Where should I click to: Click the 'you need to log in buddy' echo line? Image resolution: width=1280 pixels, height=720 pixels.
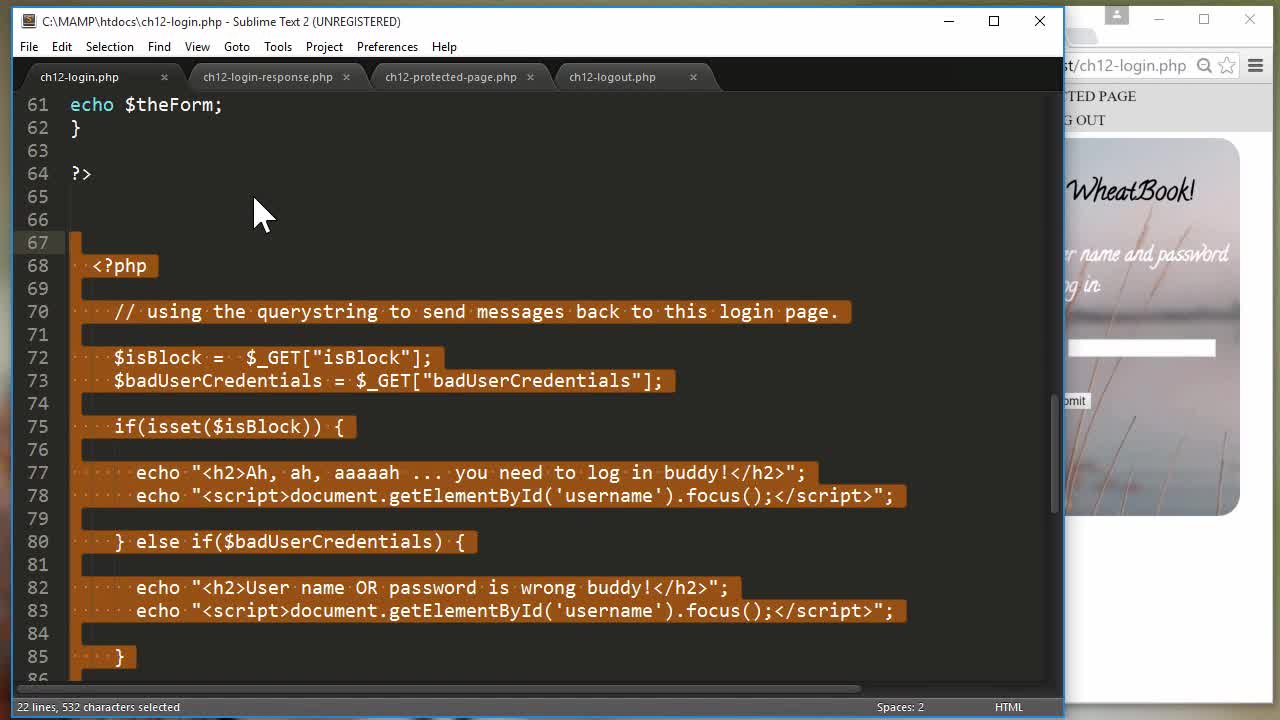tap(470, 472)
